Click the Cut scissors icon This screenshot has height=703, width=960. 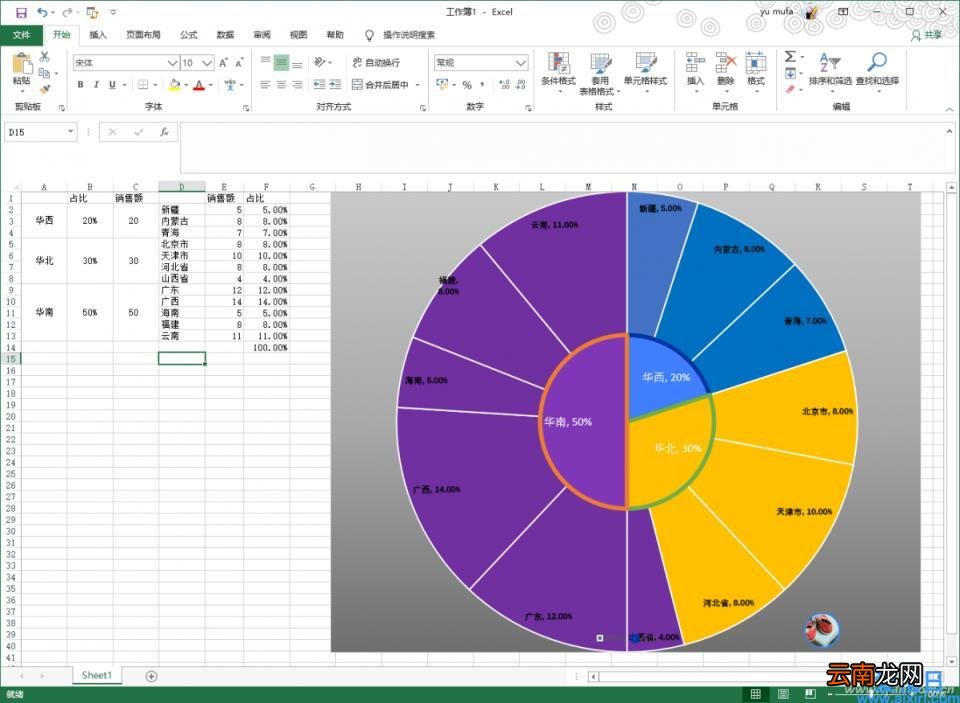point(44,57)
